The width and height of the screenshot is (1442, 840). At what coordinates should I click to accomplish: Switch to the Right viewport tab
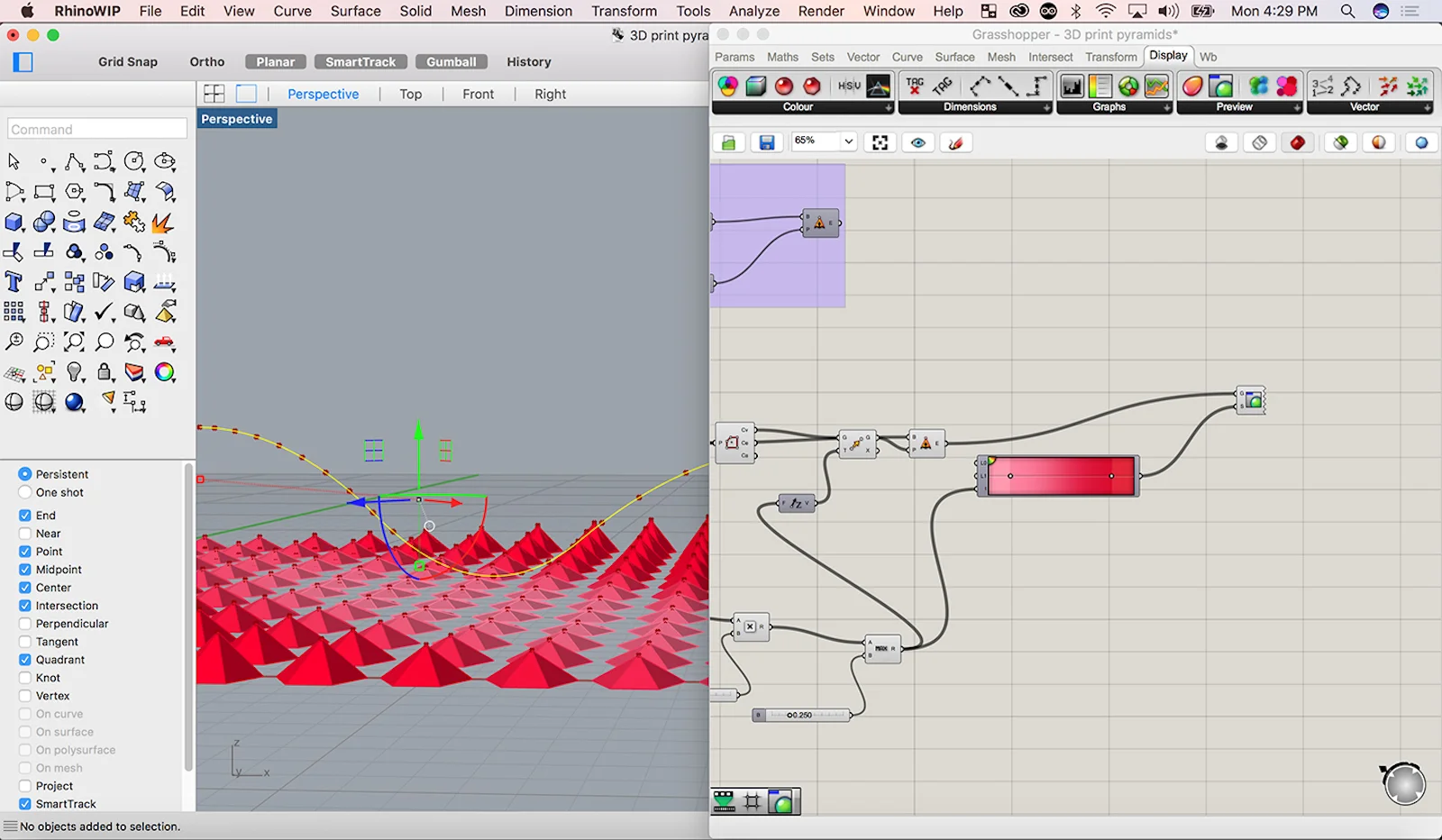tap(550, 94)
